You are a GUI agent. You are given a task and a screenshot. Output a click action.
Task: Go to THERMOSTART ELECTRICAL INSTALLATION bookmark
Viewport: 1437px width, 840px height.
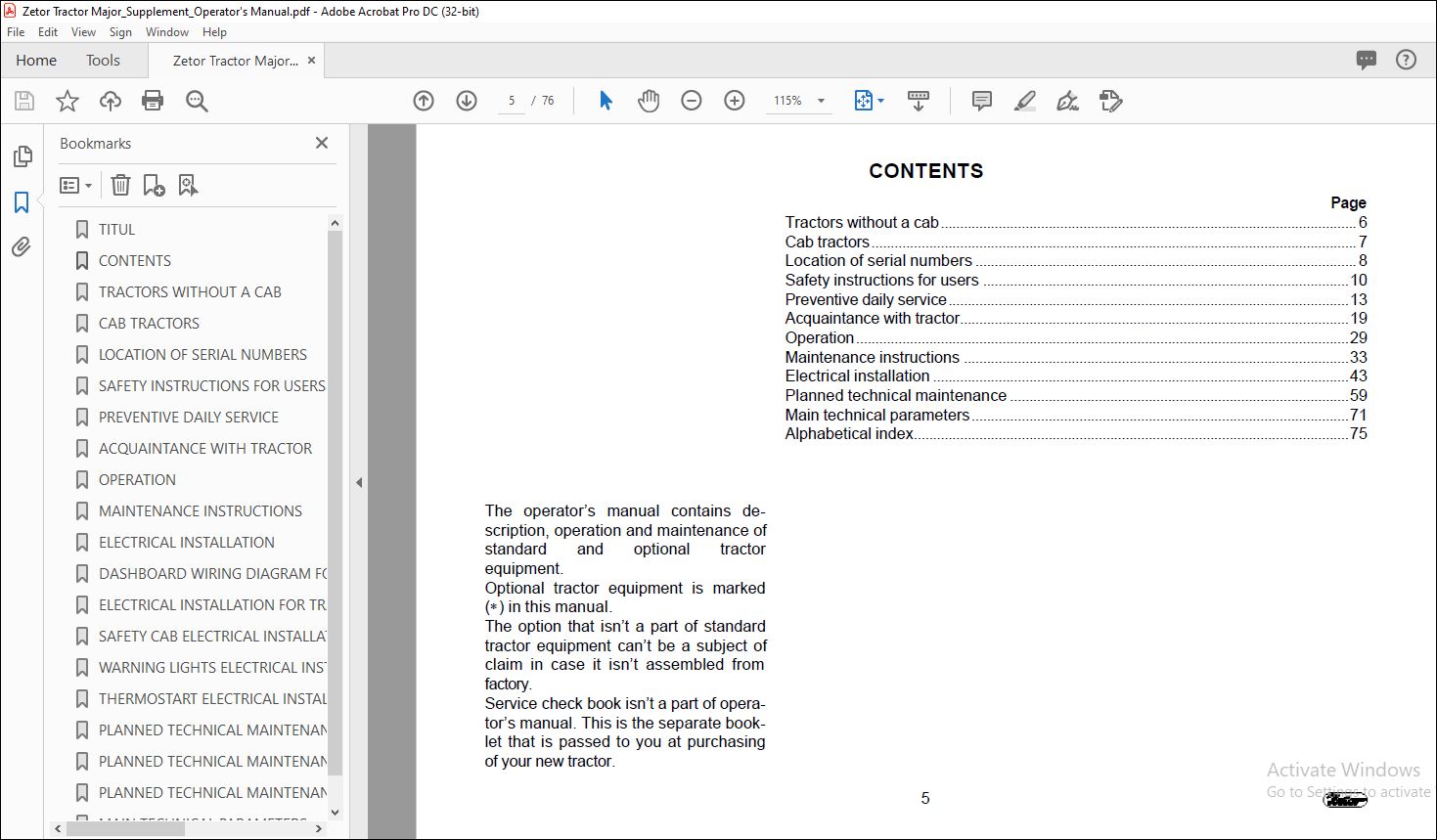[x=212, y=699]
